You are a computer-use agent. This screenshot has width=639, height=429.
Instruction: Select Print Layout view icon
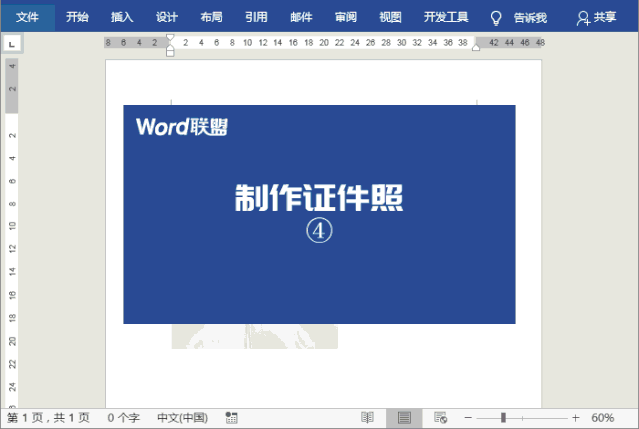[404, 418]
